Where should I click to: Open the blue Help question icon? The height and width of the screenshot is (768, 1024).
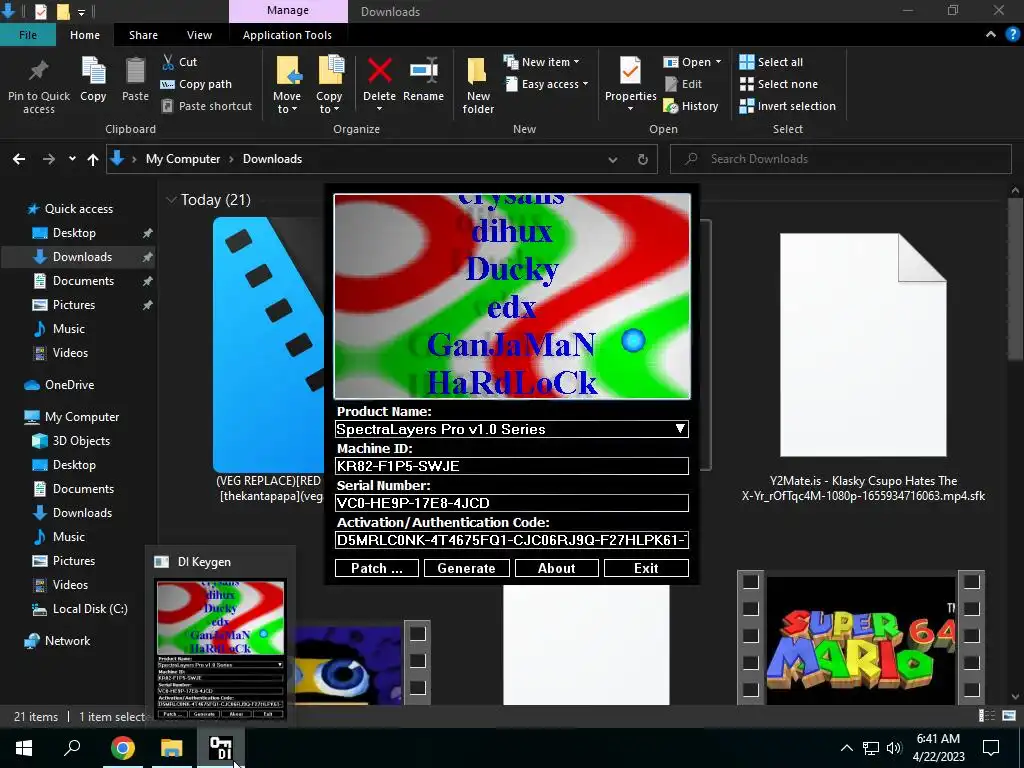point(1012,35)
